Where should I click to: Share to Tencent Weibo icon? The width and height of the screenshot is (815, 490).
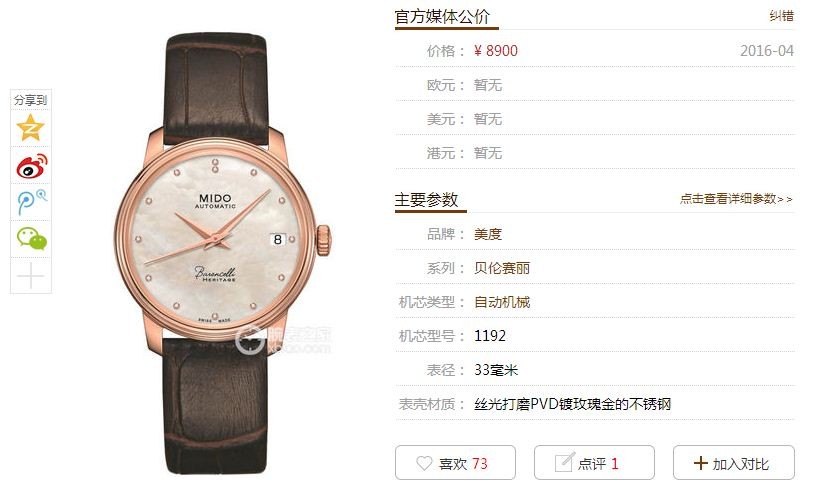[31, 202]
